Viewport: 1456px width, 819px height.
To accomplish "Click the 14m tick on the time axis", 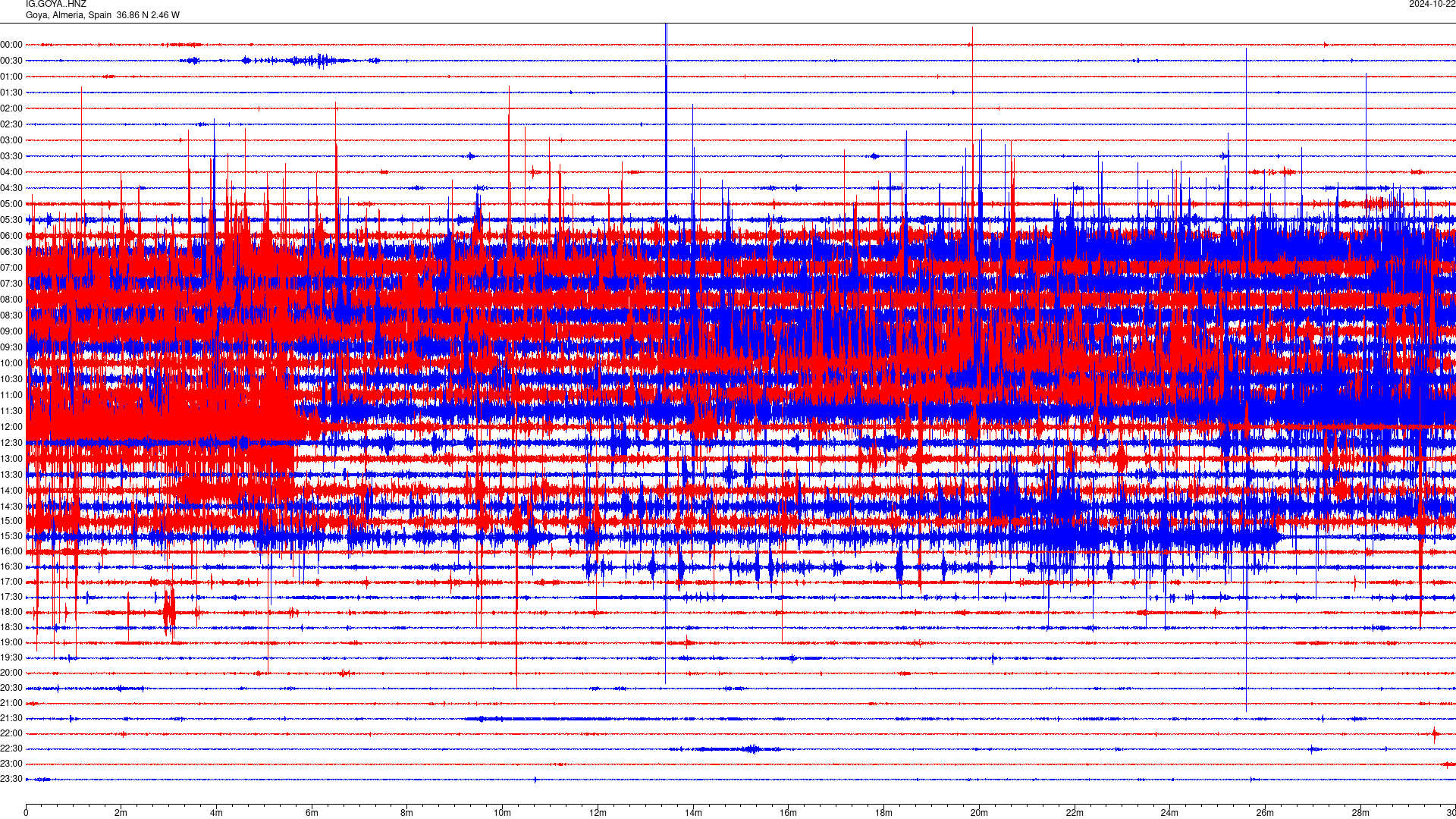I will [x=693, y=813].
